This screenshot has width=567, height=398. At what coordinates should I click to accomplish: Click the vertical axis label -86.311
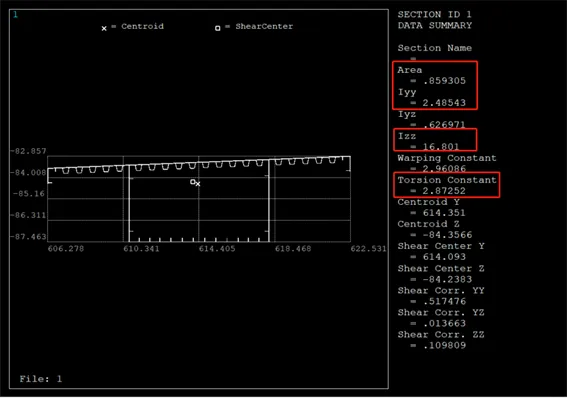click(28, 215)
